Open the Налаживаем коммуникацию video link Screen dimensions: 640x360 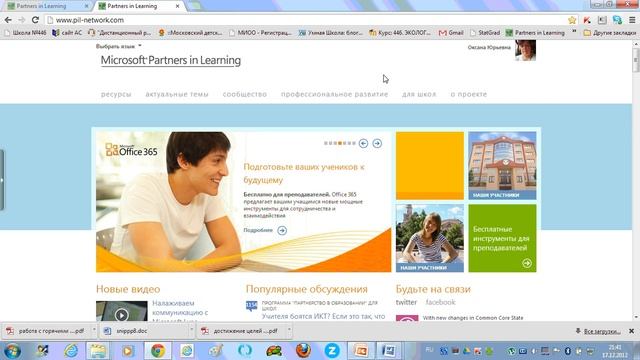pyautogui.click(x=180, y=312)
